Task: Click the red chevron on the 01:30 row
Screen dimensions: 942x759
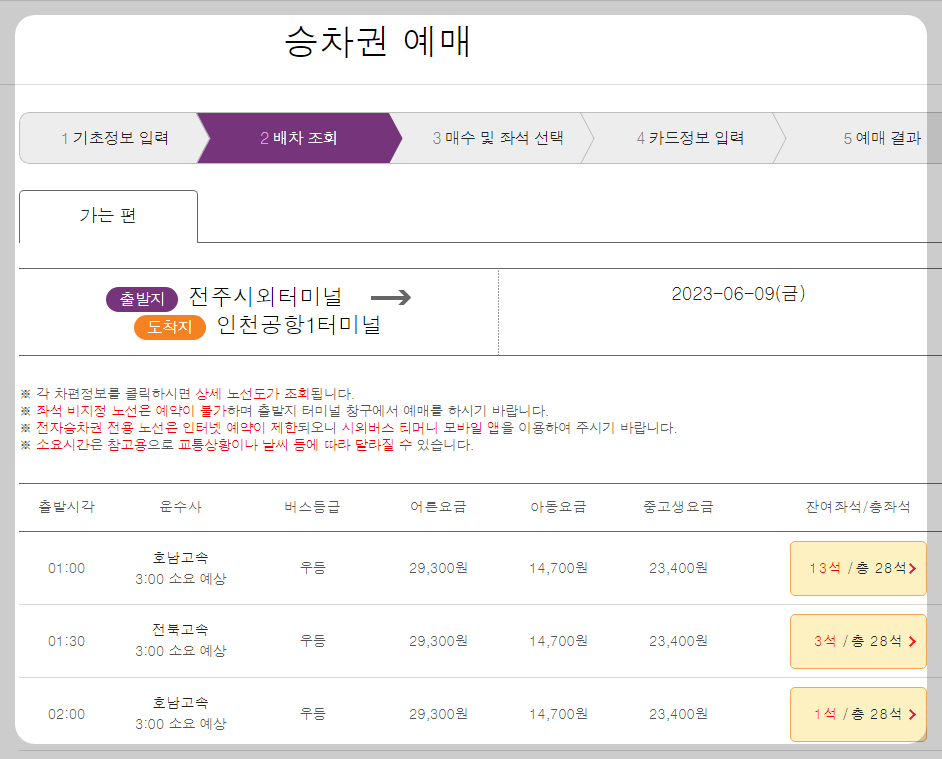Action: [x=913, y=642]
